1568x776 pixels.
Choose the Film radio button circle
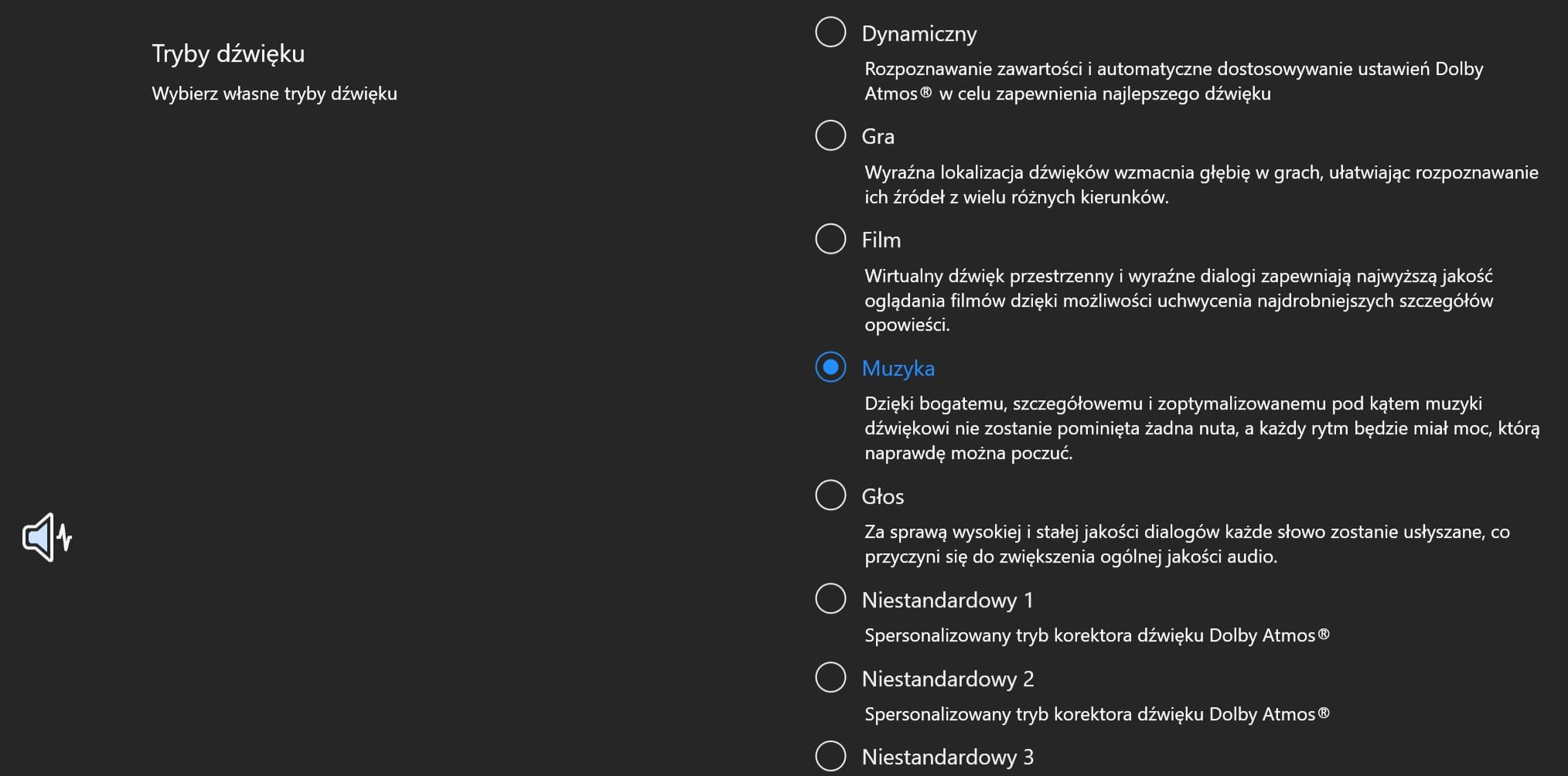(830, 239)
